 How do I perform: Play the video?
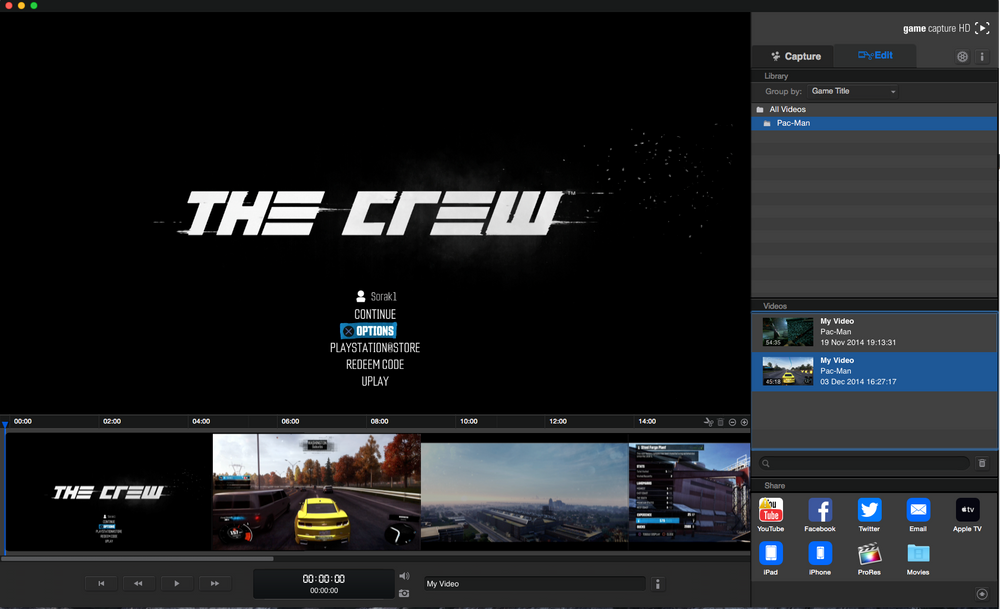click(x=177, y=583)
